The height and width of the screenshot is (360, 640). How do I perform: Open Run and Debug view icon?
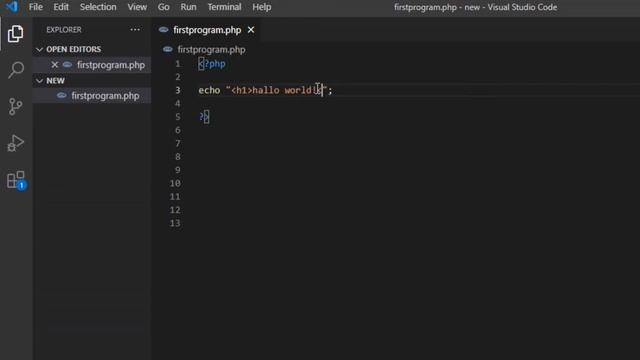[16, 143]
